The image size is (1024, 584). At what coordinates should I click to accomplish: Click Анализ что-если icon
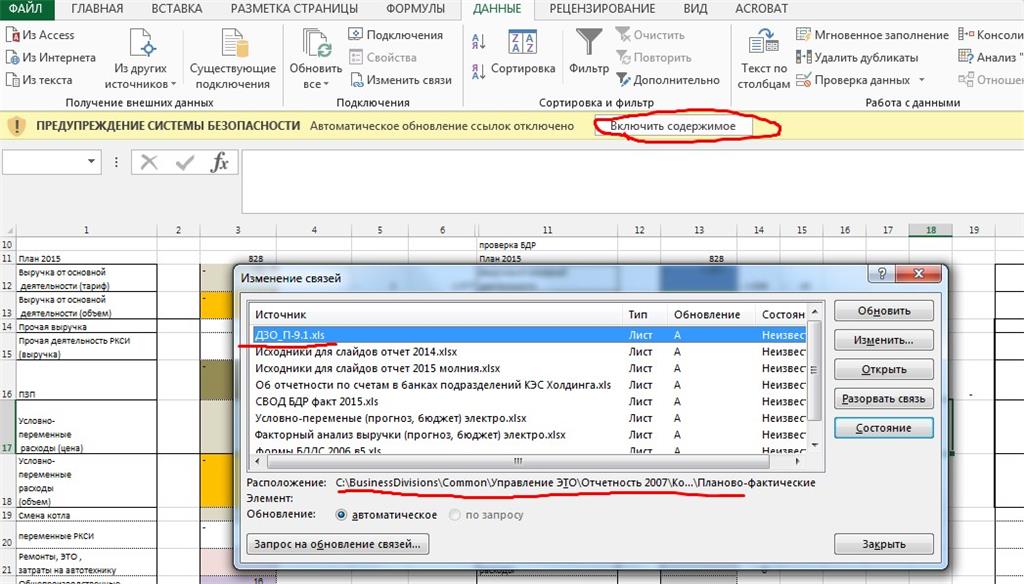pyautogui.click(x=967, y=57)
